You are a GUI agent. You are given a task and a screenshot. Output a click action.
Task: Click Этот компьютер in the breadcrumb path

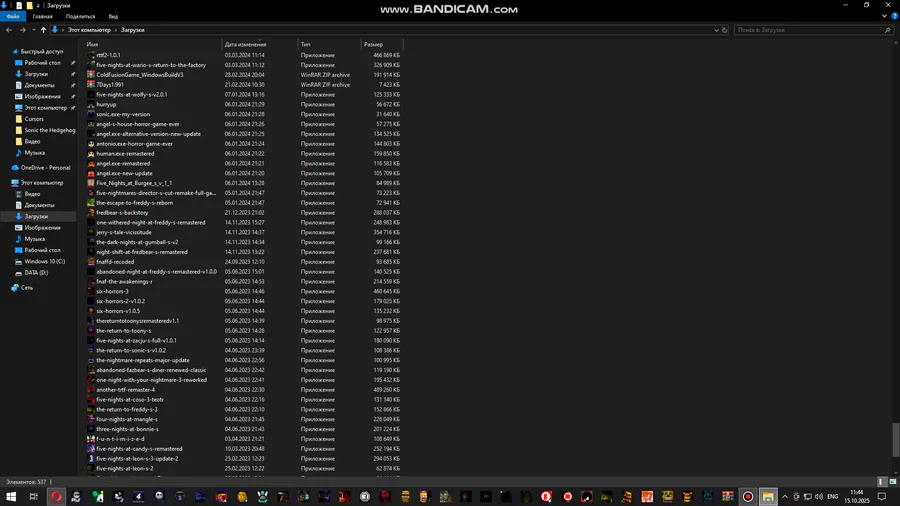89,30
